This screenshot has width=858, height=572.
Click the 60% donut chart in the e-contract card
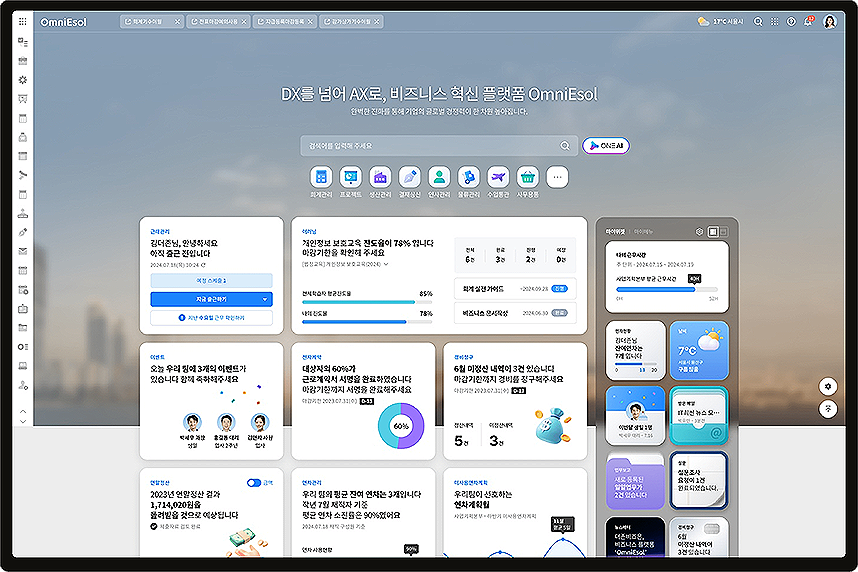401,426
